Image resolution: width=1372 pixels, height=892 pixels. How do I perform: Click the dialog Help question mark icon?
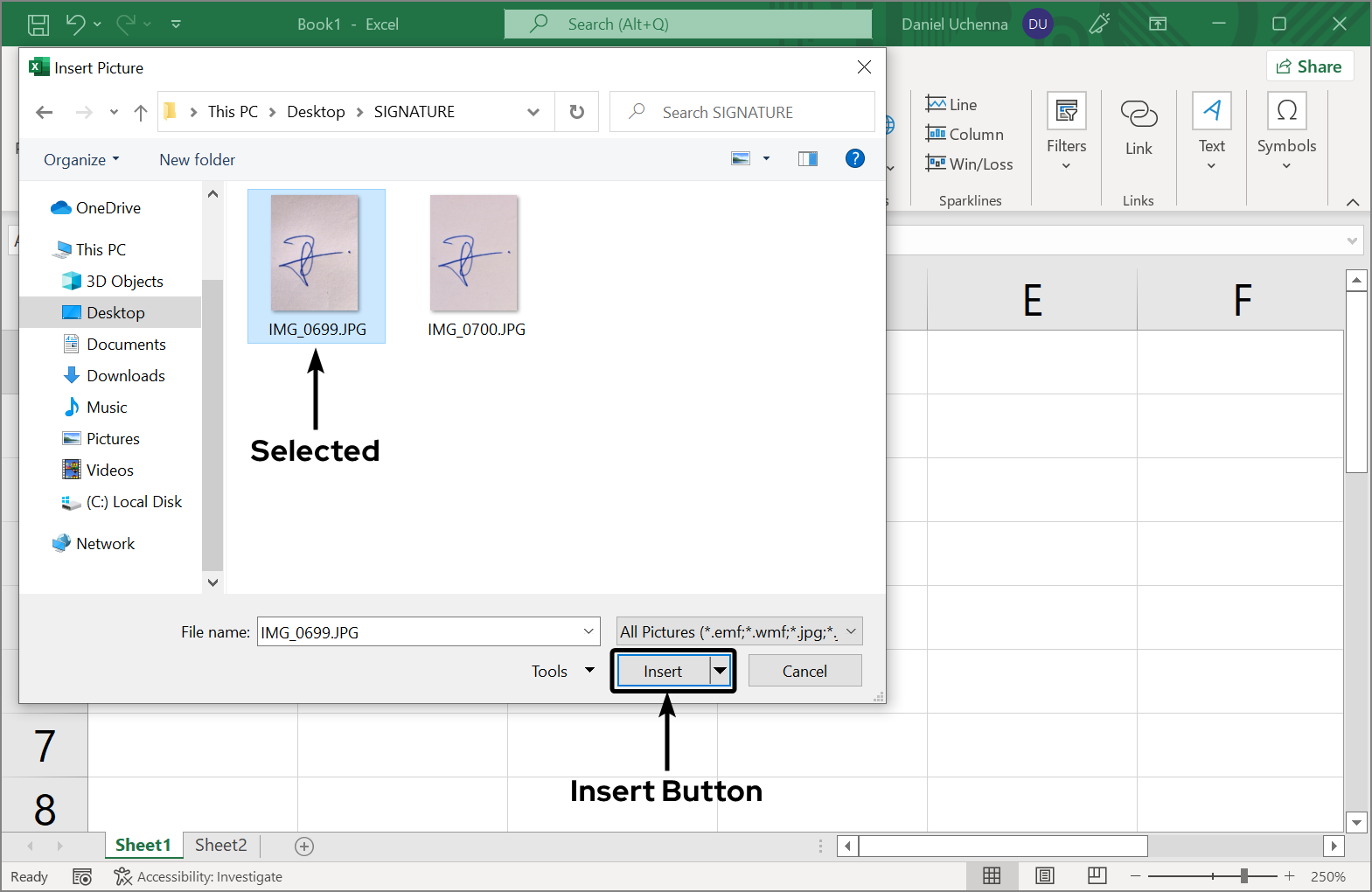[x=854, y=158]
